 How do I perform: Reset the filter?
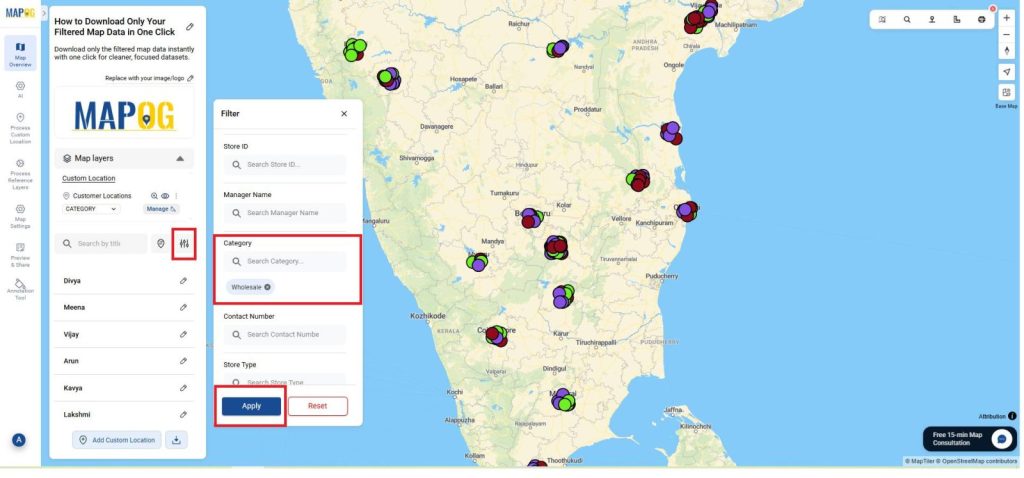(318, 406)
